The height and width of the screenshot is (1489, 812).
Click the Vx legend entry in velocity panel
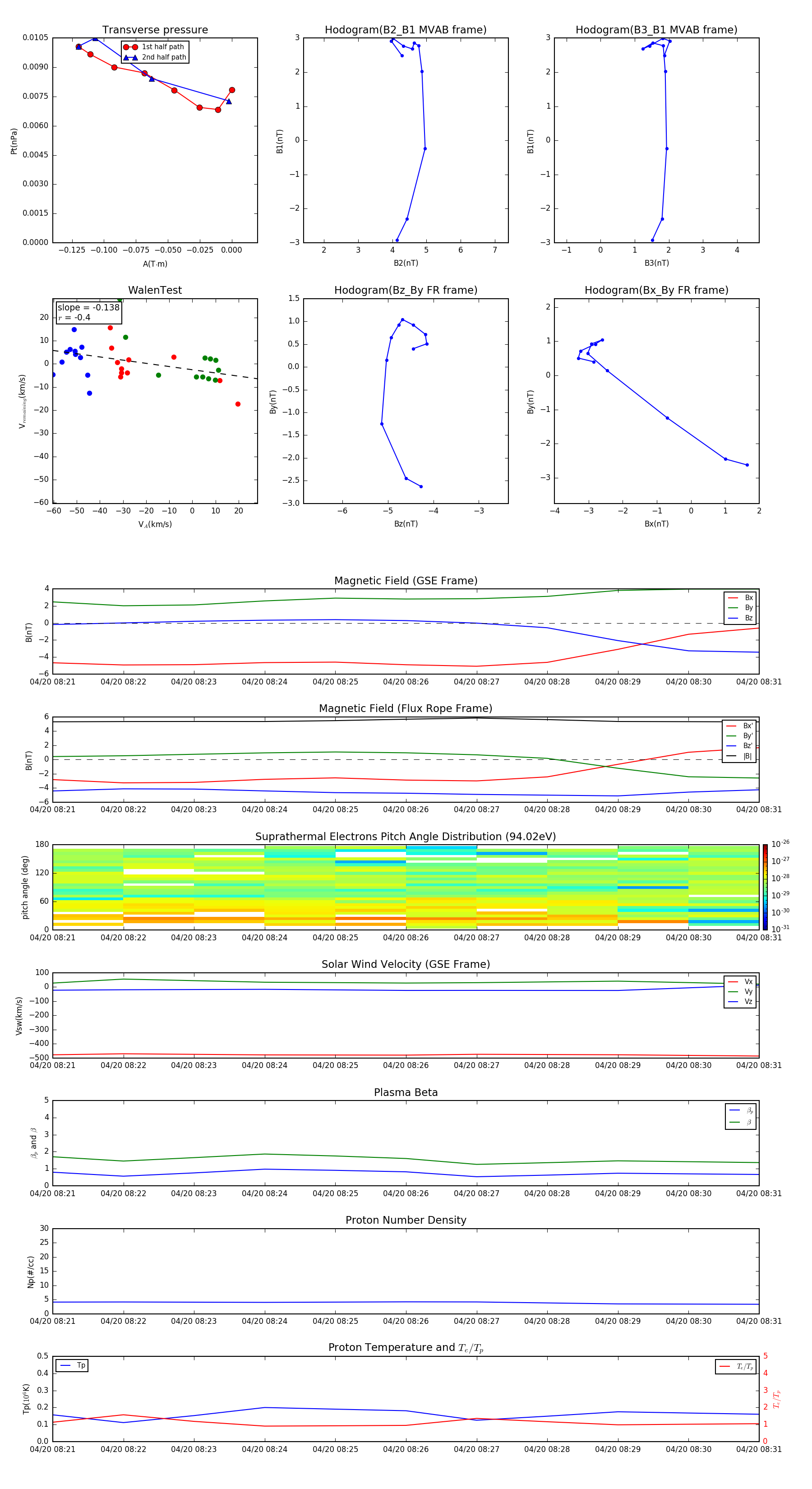[740, 981]
